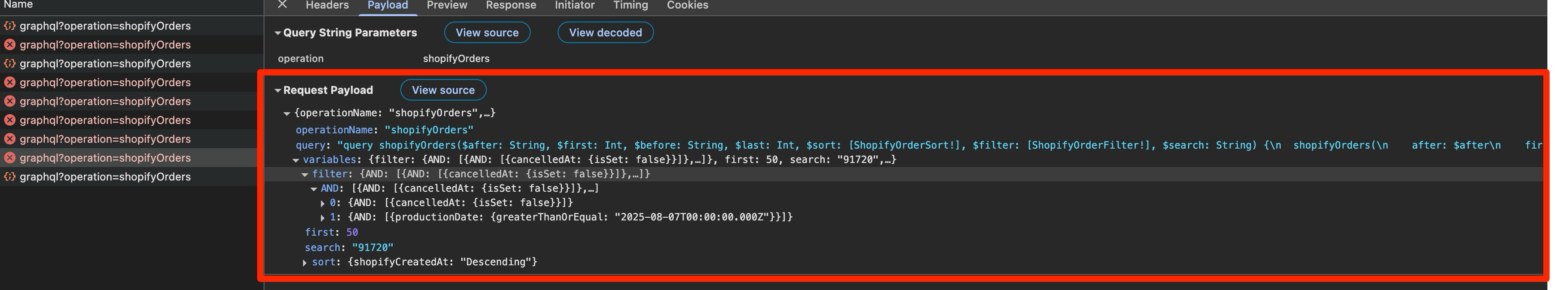Click View decoded button
Image resolution: width=1568 pixels, height=290 pixels.
[605, 33]
